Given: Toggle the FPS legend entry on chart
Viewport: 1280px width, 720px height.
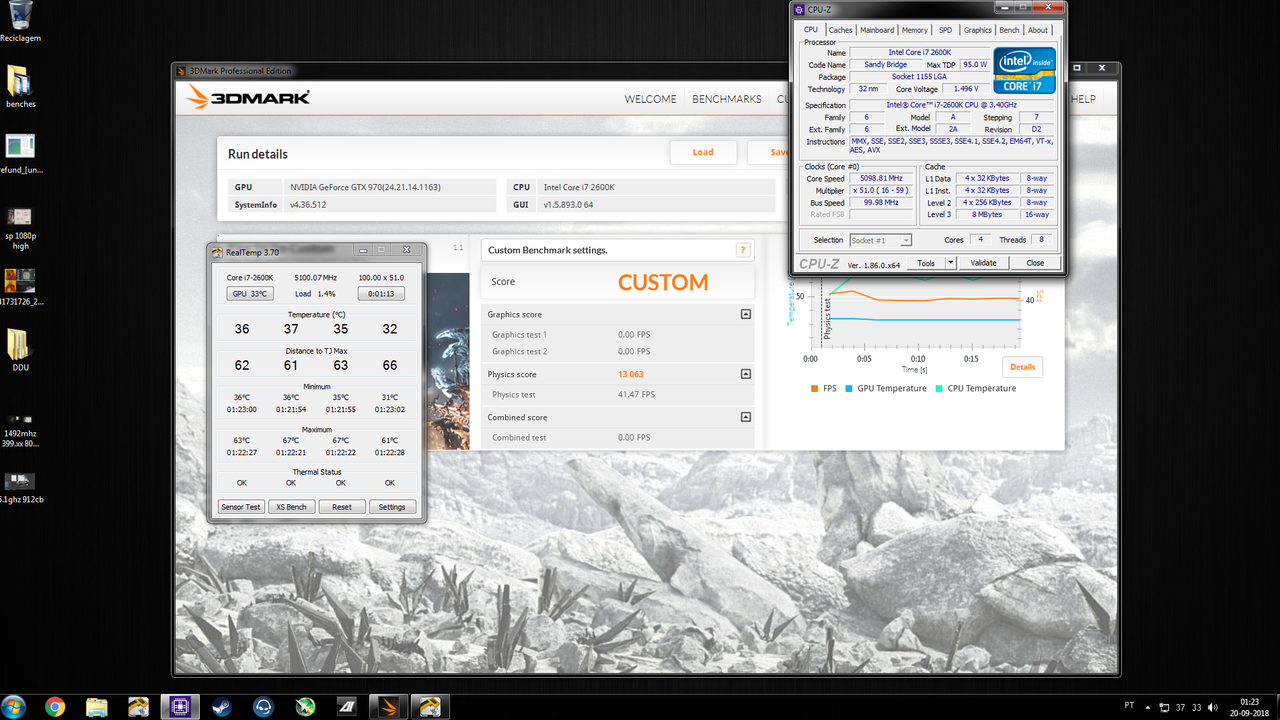Looking at the screenshot, I should (x=822, y=388).
